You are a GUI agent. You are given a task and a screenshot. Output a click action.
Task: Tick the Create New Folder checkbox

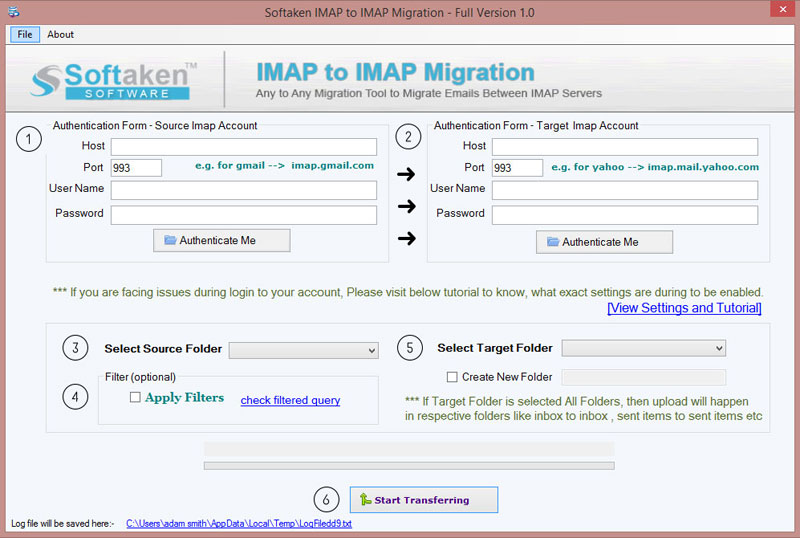[452, 377]
